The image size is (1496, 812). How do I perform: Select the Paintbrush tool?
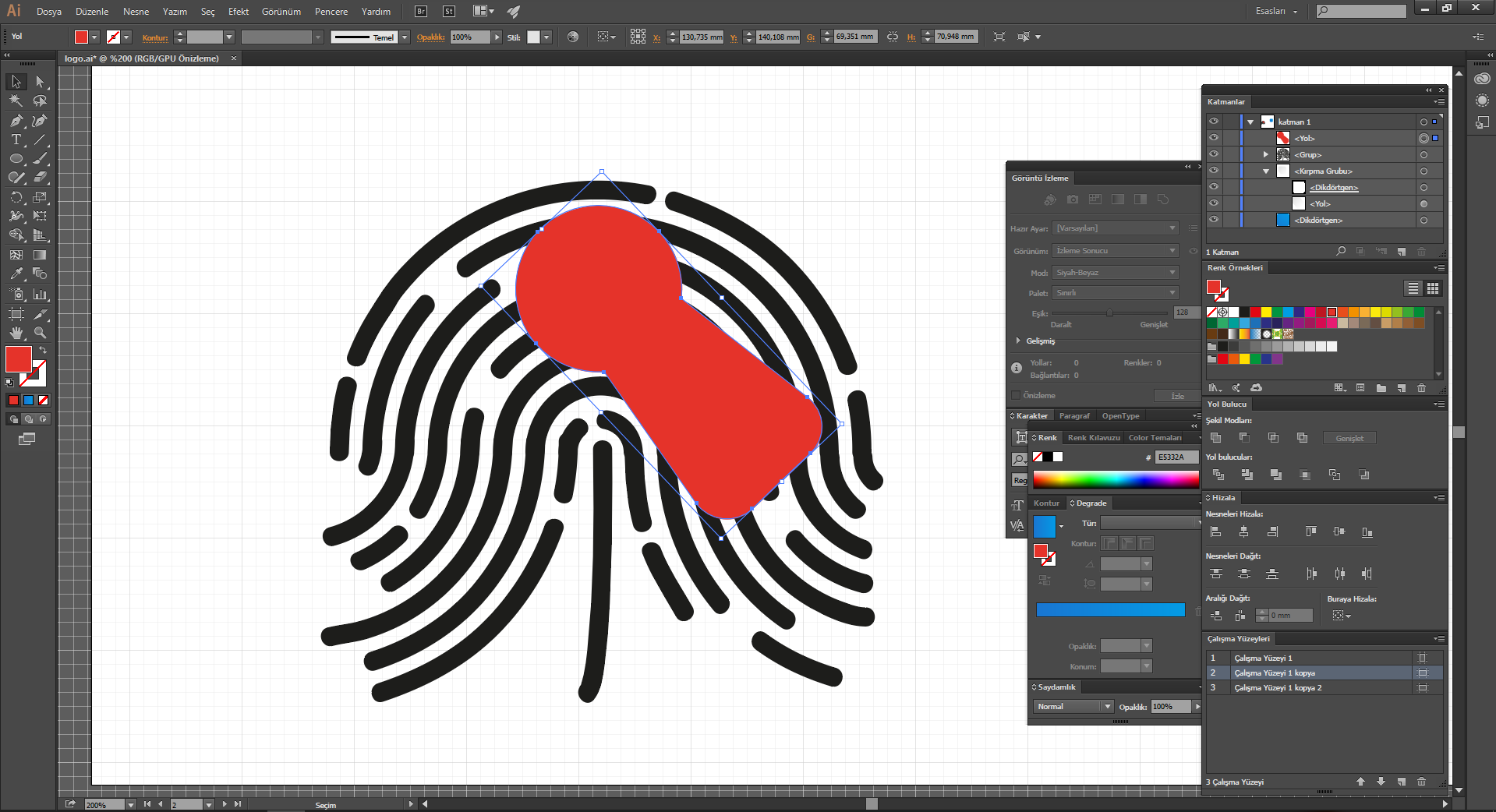(x=40, y=158)
